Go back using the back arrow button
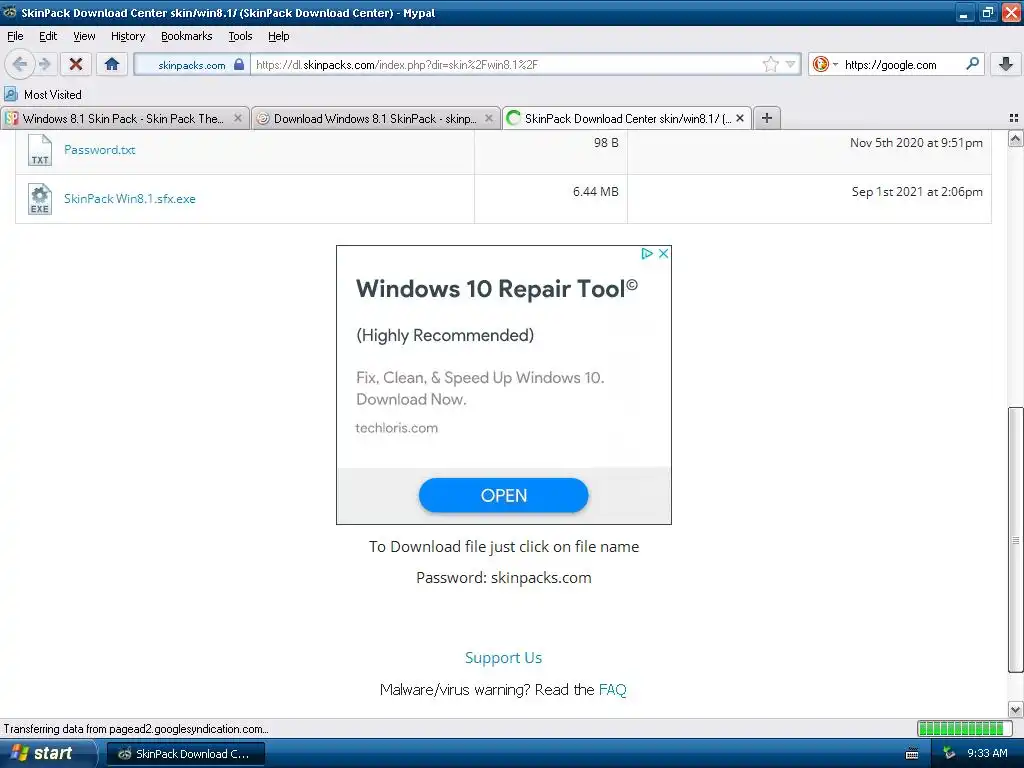This screenshot has height=768, width=1024. 20,64
